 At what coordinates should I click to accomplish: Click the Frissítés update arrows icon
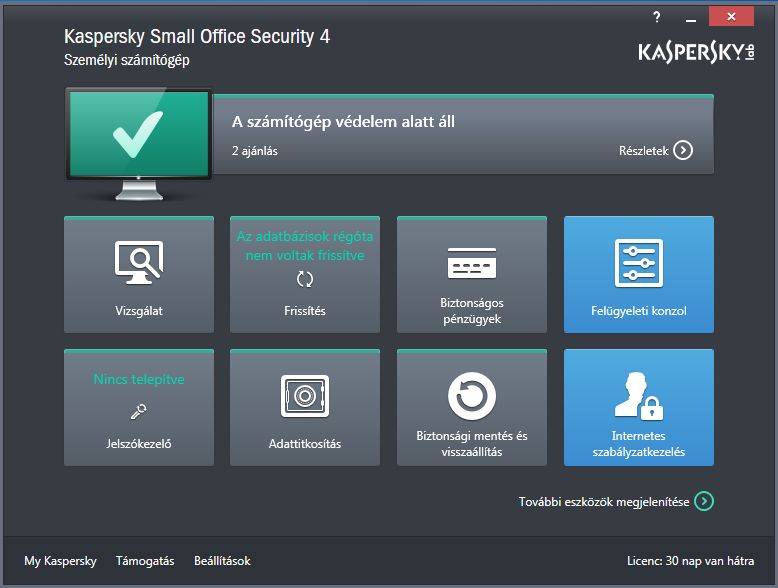305,280
